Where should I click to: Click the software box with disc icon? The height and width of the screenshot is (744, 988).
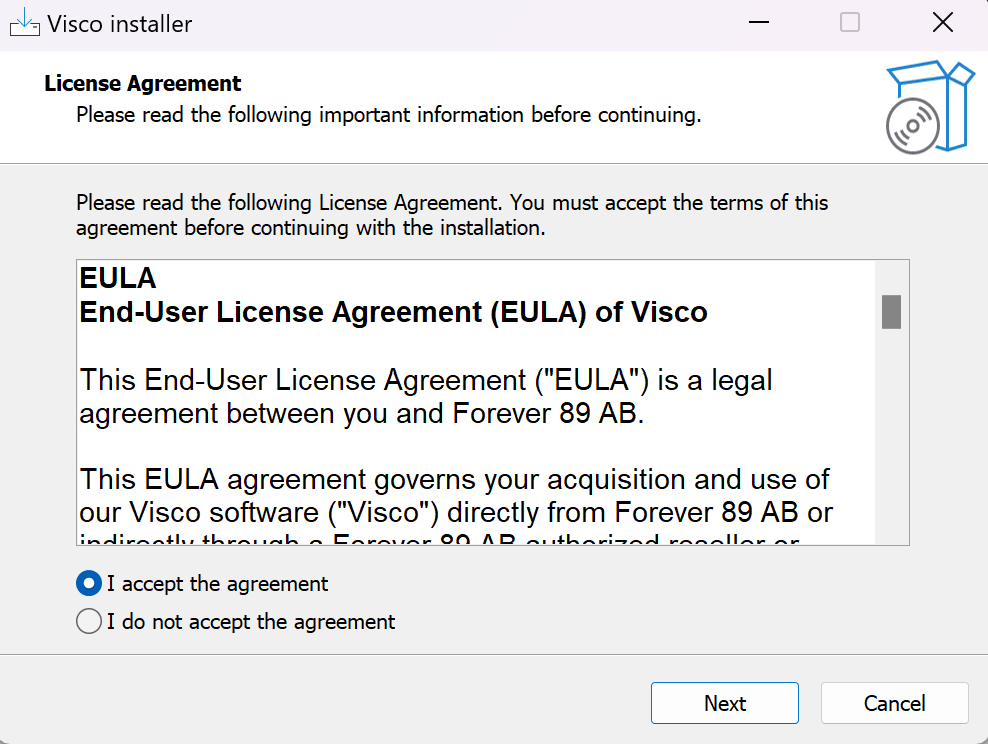(929, 107)
